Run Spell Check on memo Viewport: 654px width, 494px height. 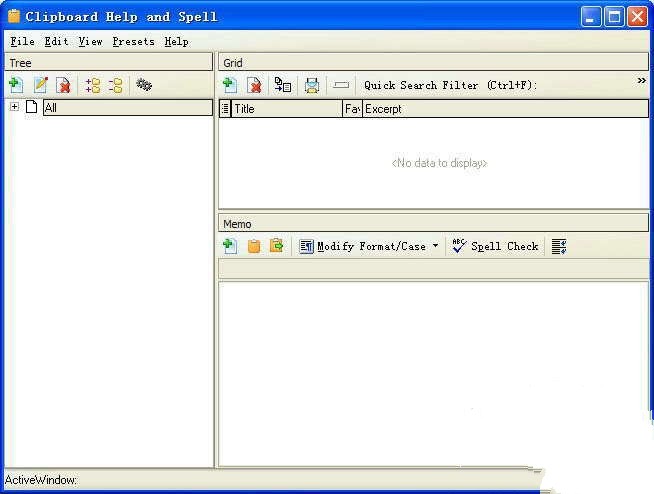pyautogui.click(x=496, y=246)
